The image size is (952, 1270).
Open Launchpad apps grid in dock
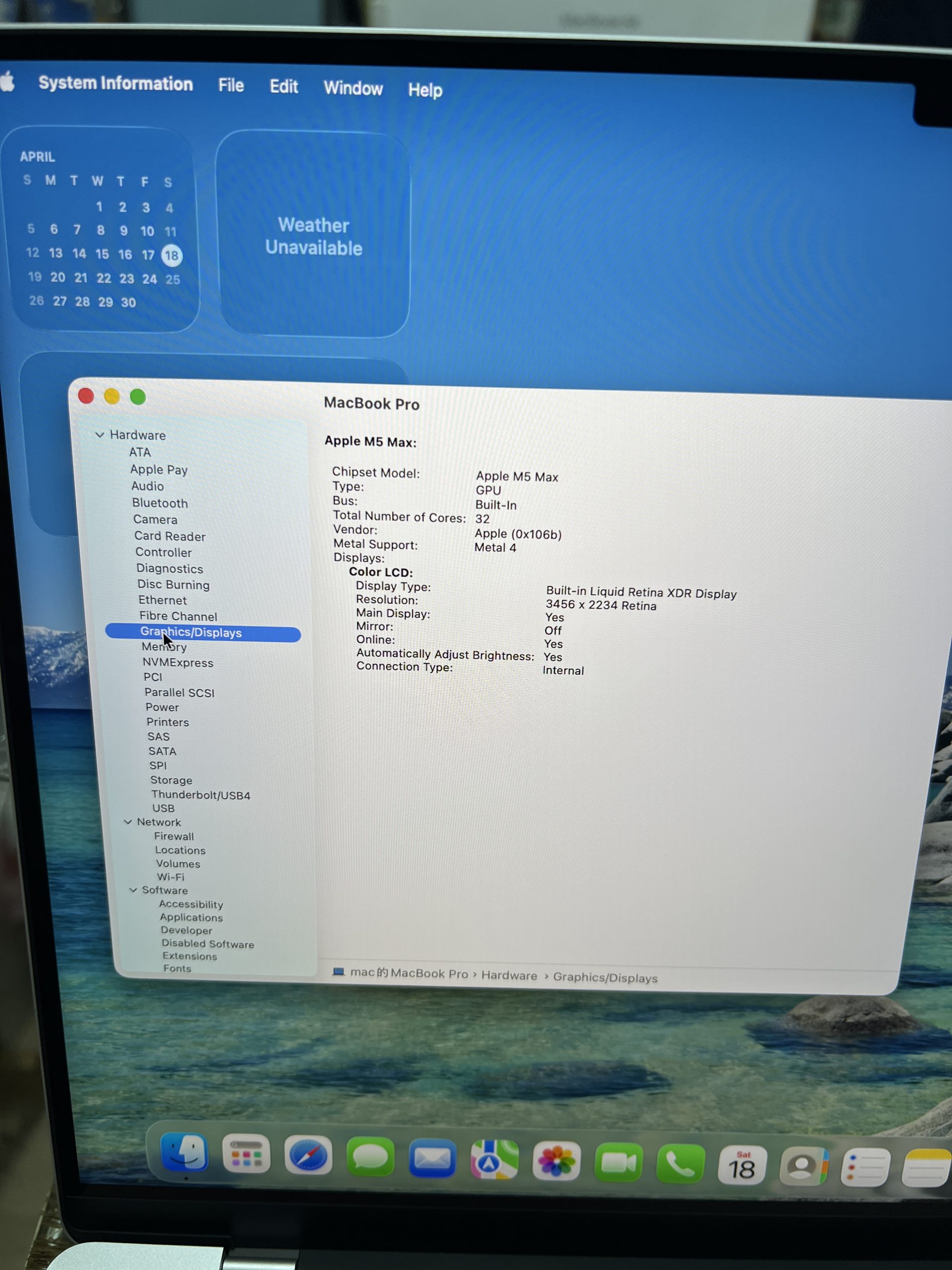pyautogui.click(x=246, y=1154)
